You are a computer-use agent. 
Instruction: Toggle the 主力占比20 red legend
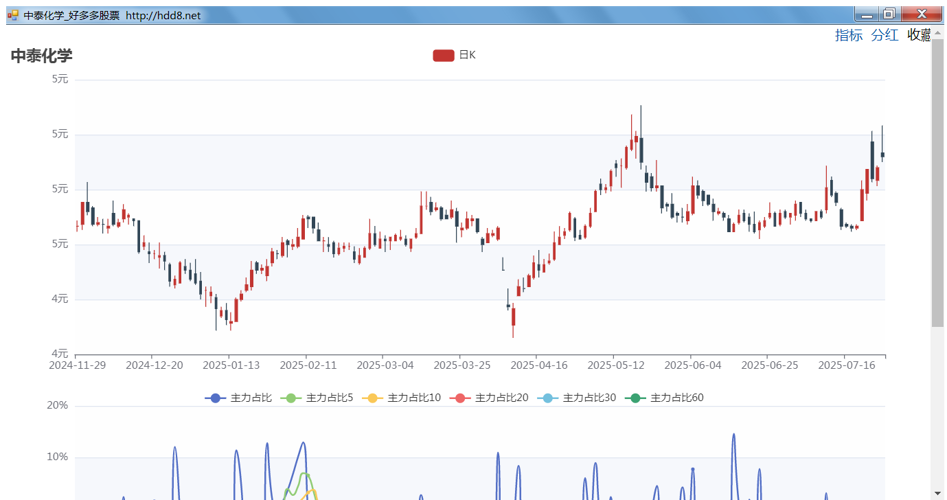pyautogui.click(x=489, y=397)
